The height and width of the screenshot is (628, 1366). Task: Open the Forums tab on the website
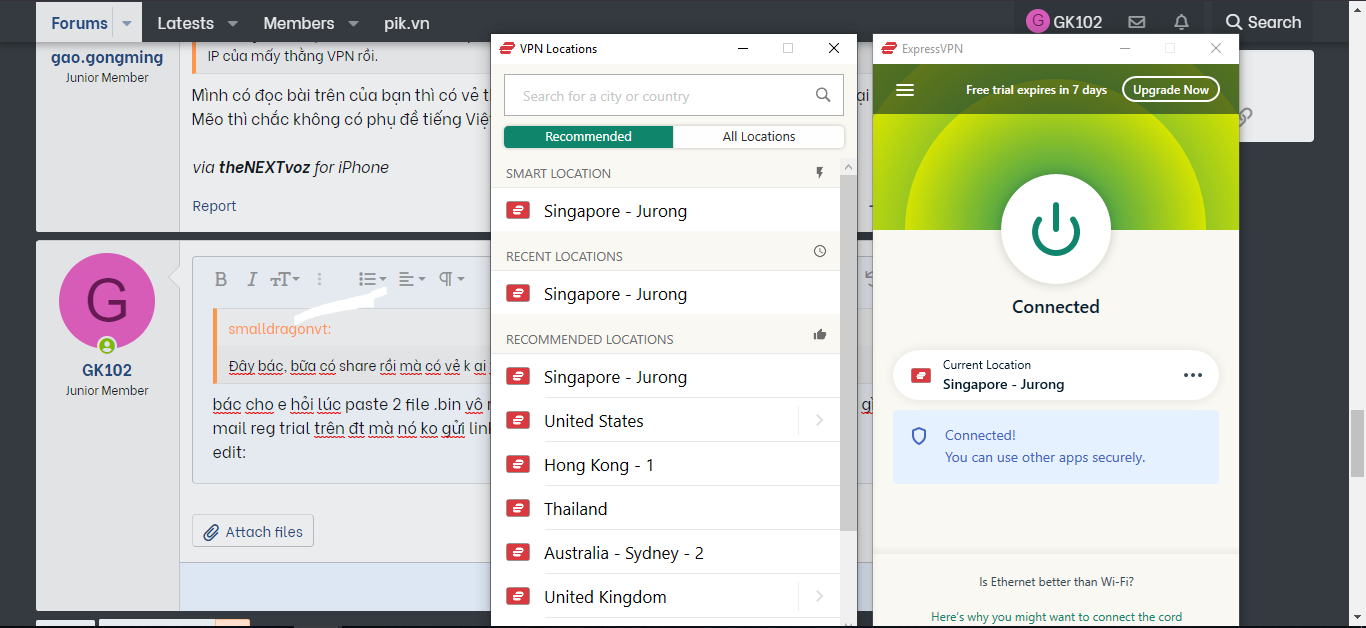(79, 22)
